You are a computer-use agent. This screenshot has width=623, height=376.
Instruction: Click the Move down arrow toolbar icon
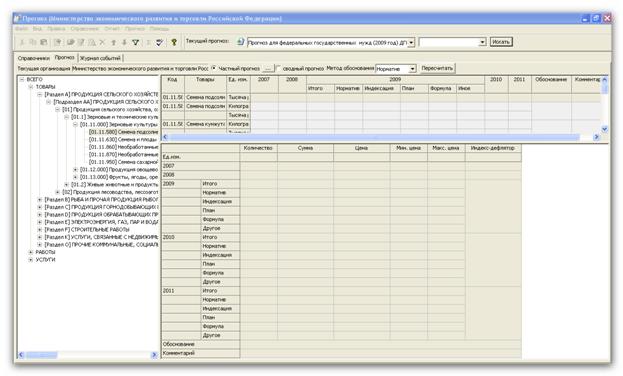click(x=124, y=42)
